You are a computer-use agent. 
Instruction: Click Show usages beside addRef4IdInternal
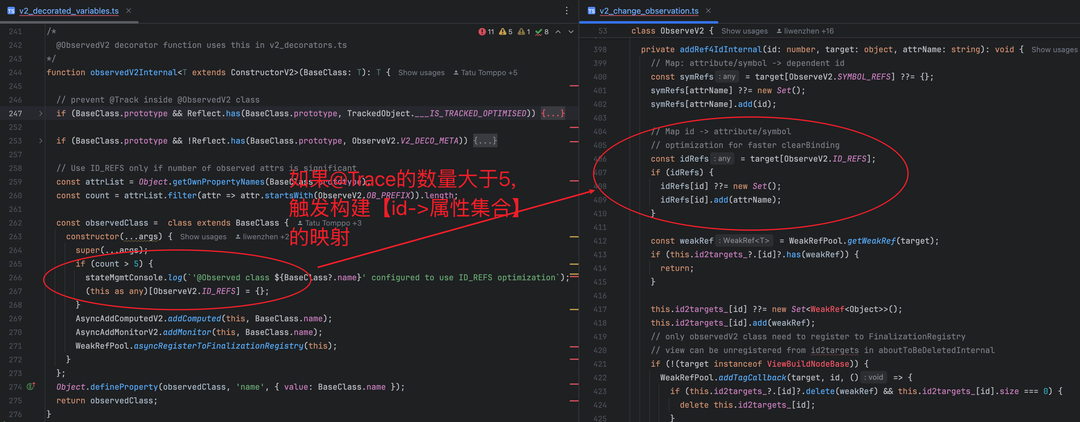[x=1055, y=50]
